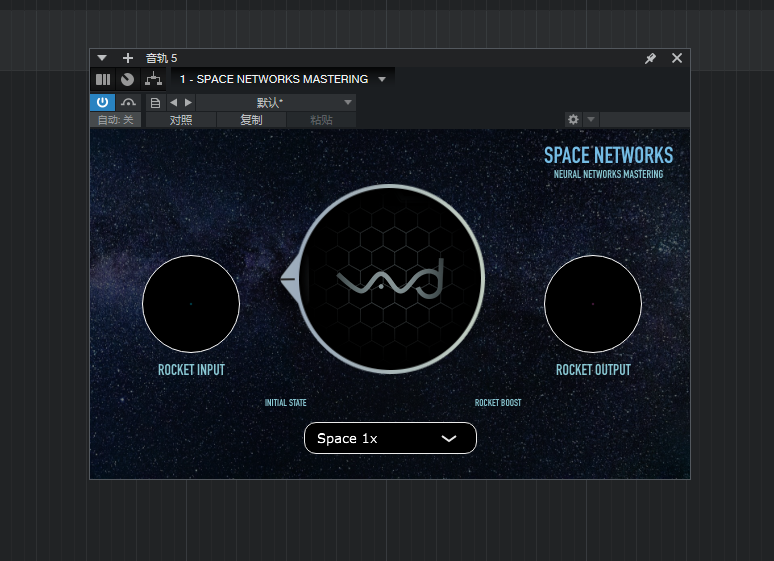This screenshot has width=774, height=561.
Task: Click the central wavdsp main dial
Action: [390, 279]
